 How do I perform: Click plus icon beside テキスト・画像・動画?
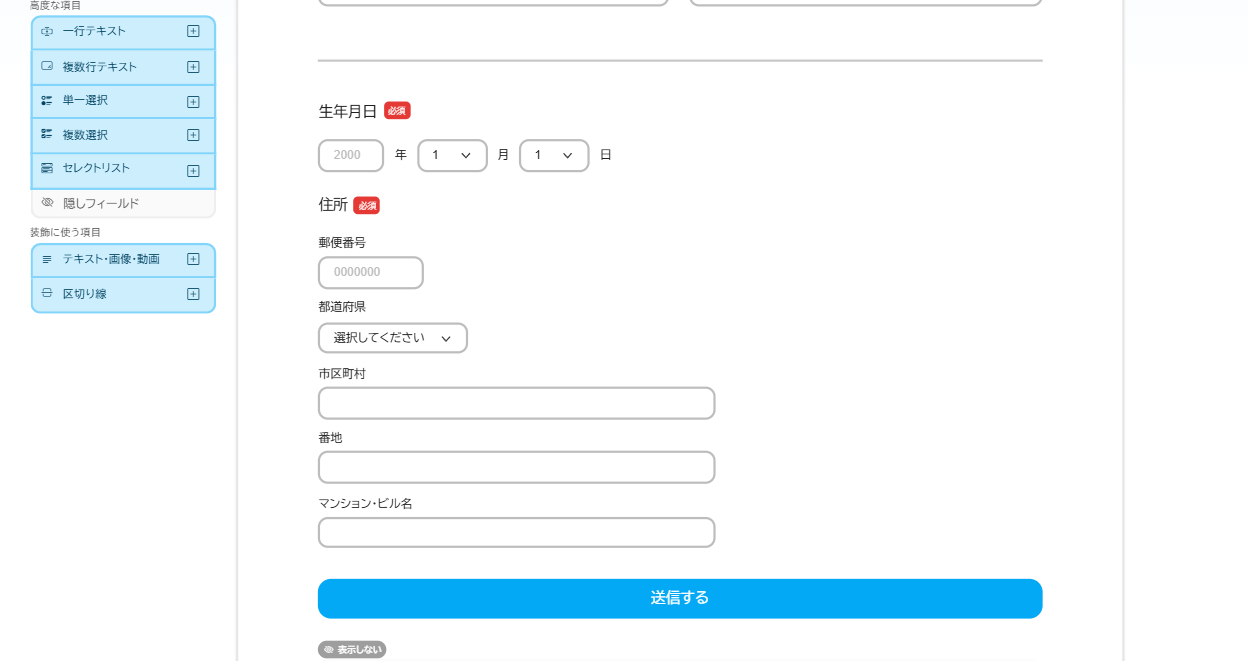193,259
